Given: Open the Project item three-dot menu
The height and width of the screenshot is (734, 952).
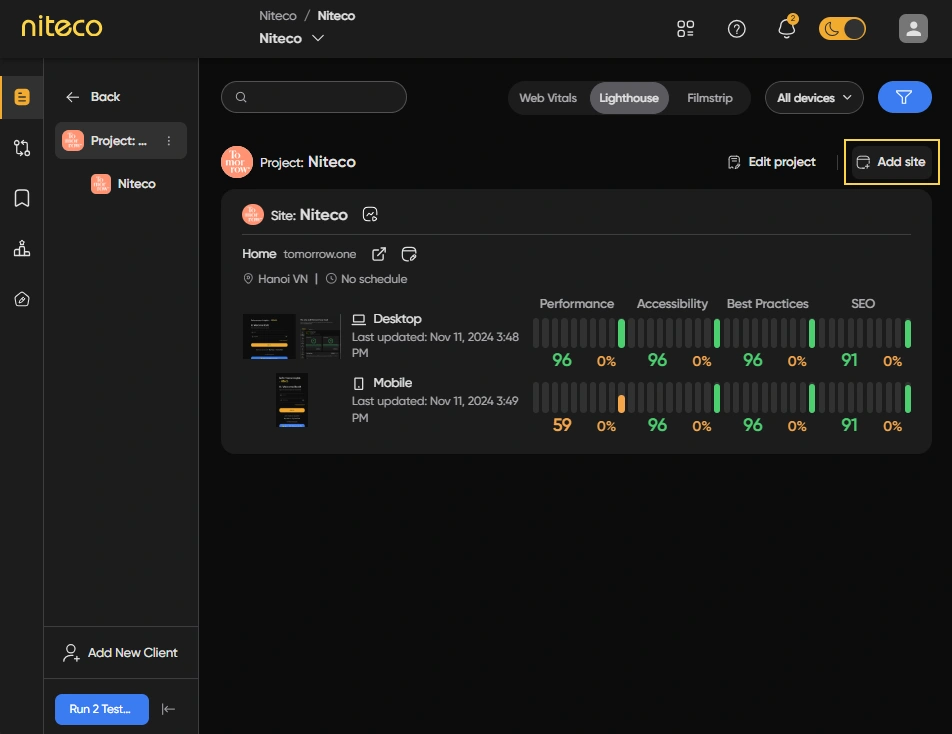Looking at the screenshot, I should point(169,141).
